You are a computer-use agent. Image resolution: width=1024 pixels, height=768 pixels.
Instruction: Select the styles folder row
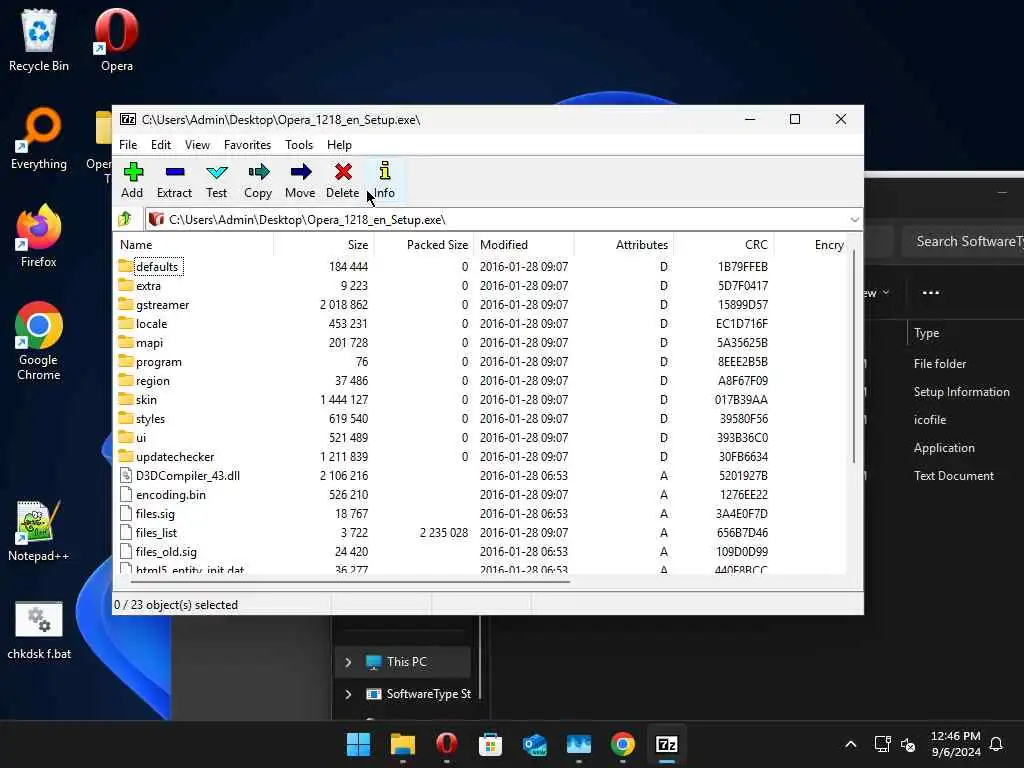(x=480, y=418)
